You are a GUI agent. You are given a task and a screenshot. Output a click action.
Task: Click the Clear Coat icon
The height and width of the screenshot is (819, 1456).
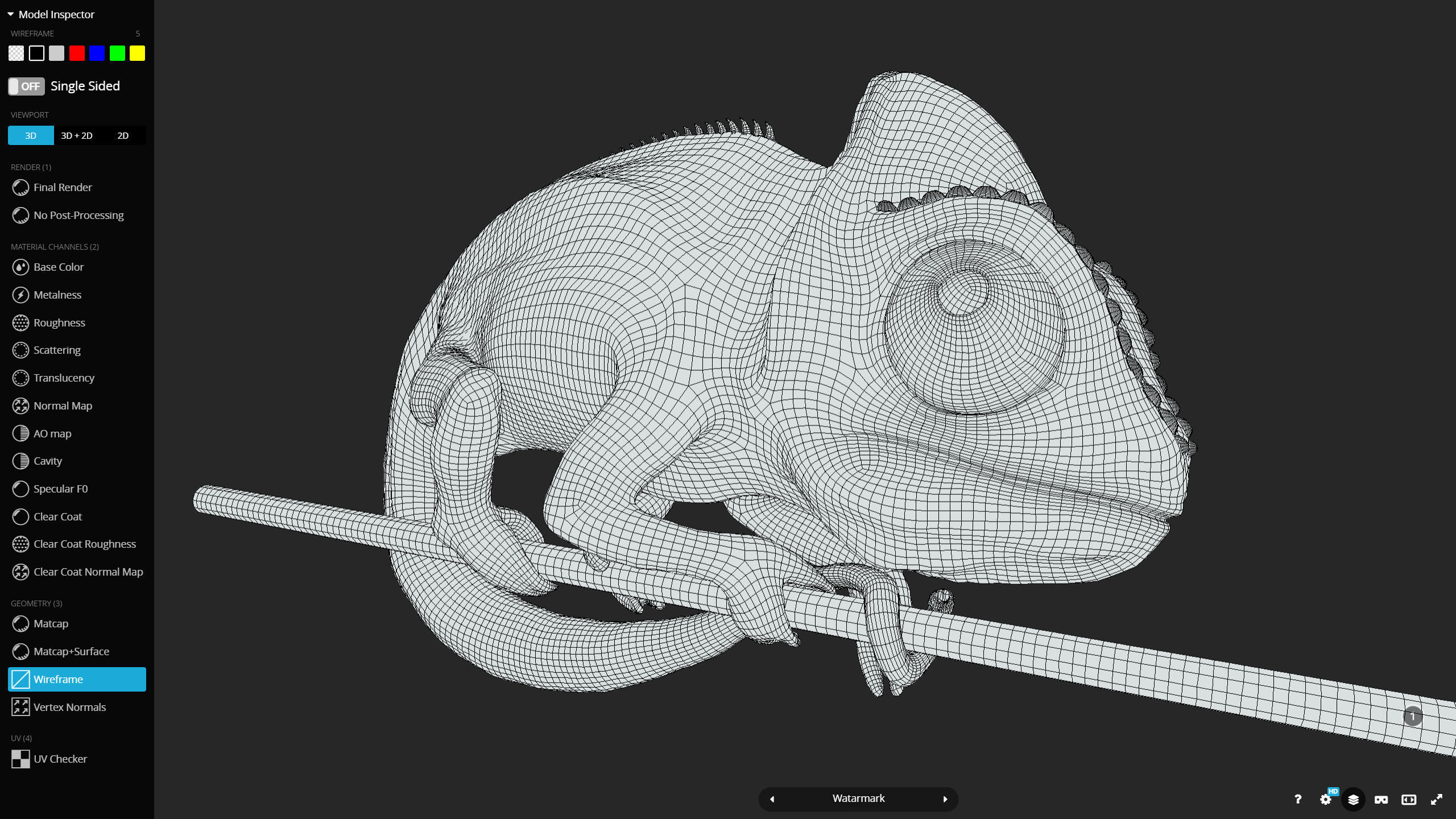pyautogui.click(x=20, y=517)
